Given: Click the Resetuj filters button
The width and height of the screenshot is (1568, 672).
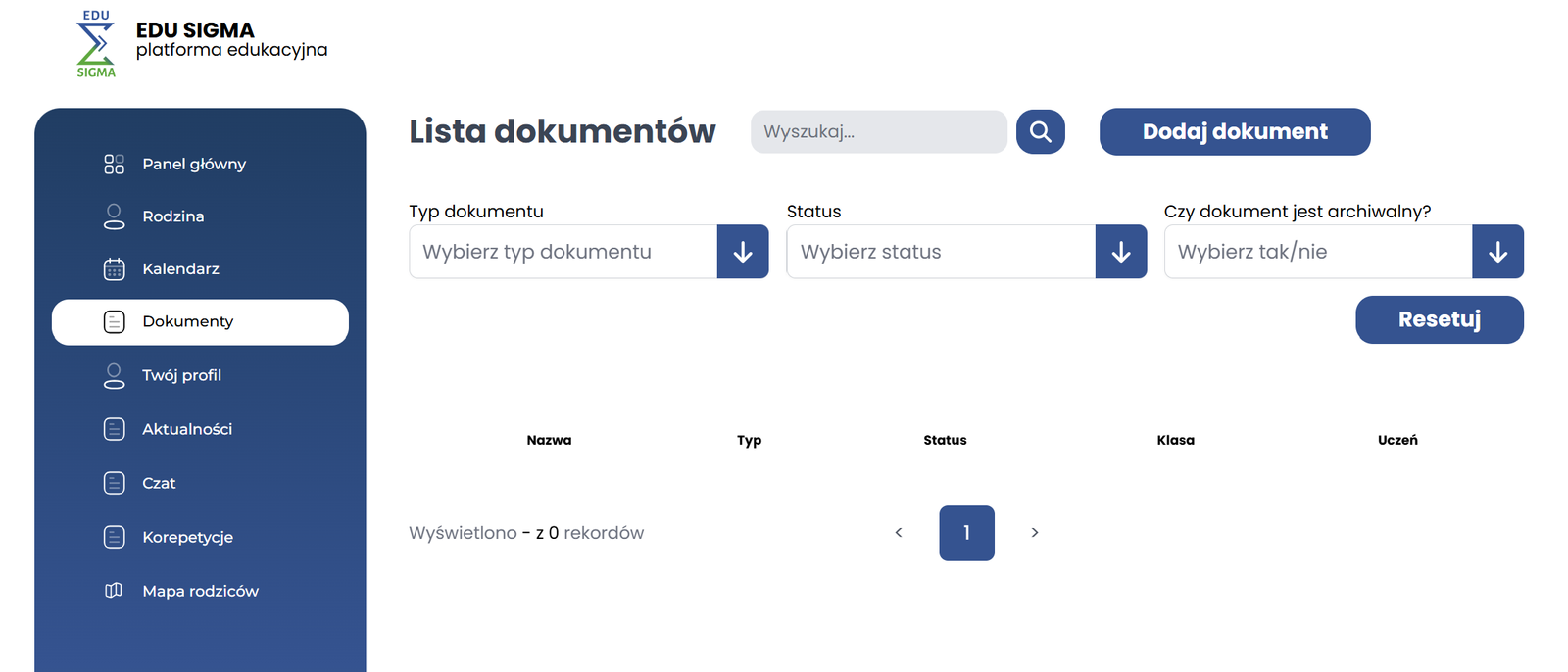Looking at the screenshot, I should 1439,320.
